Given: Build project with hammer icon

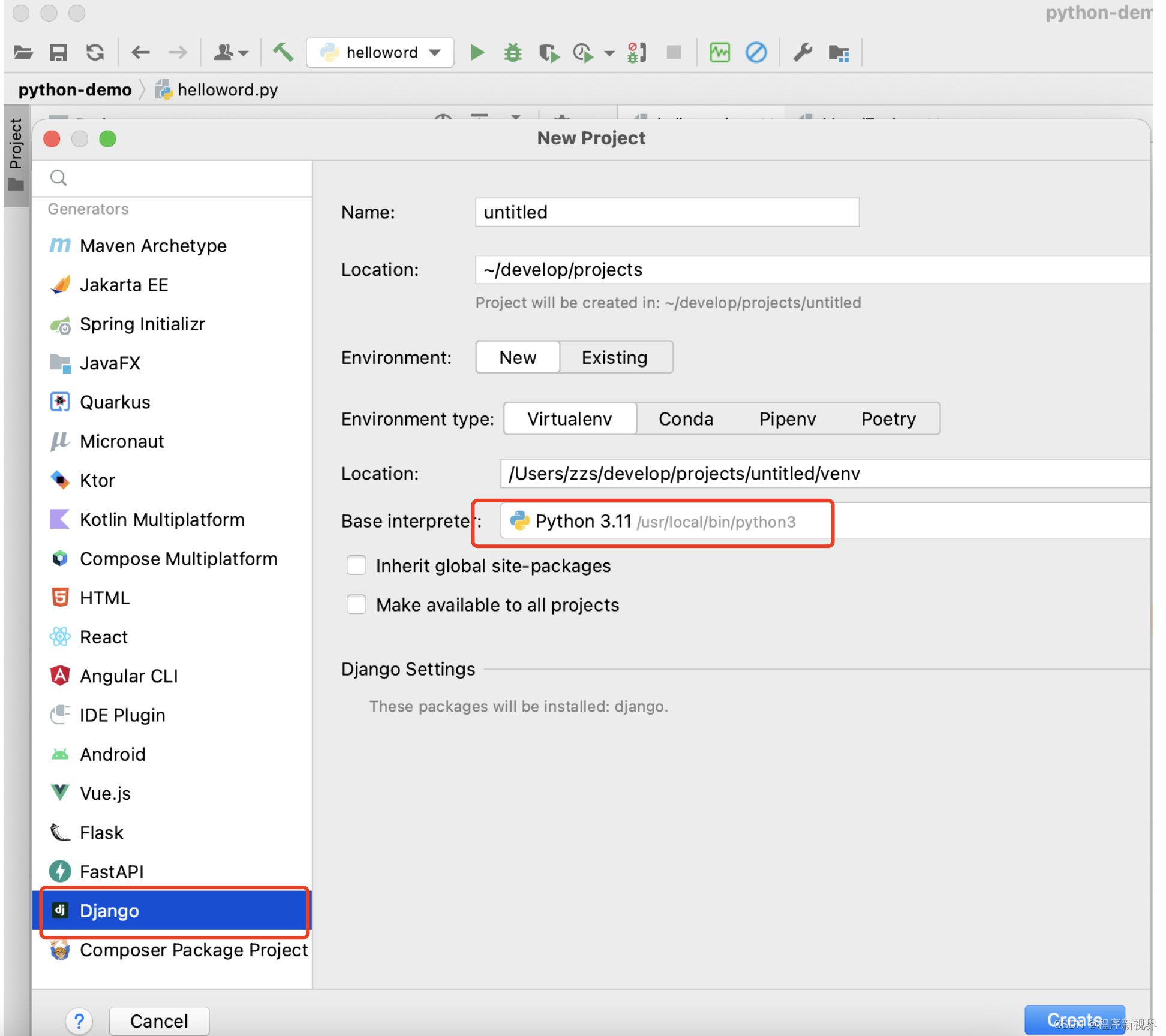Looking at the screenshot, I should 283,52.
